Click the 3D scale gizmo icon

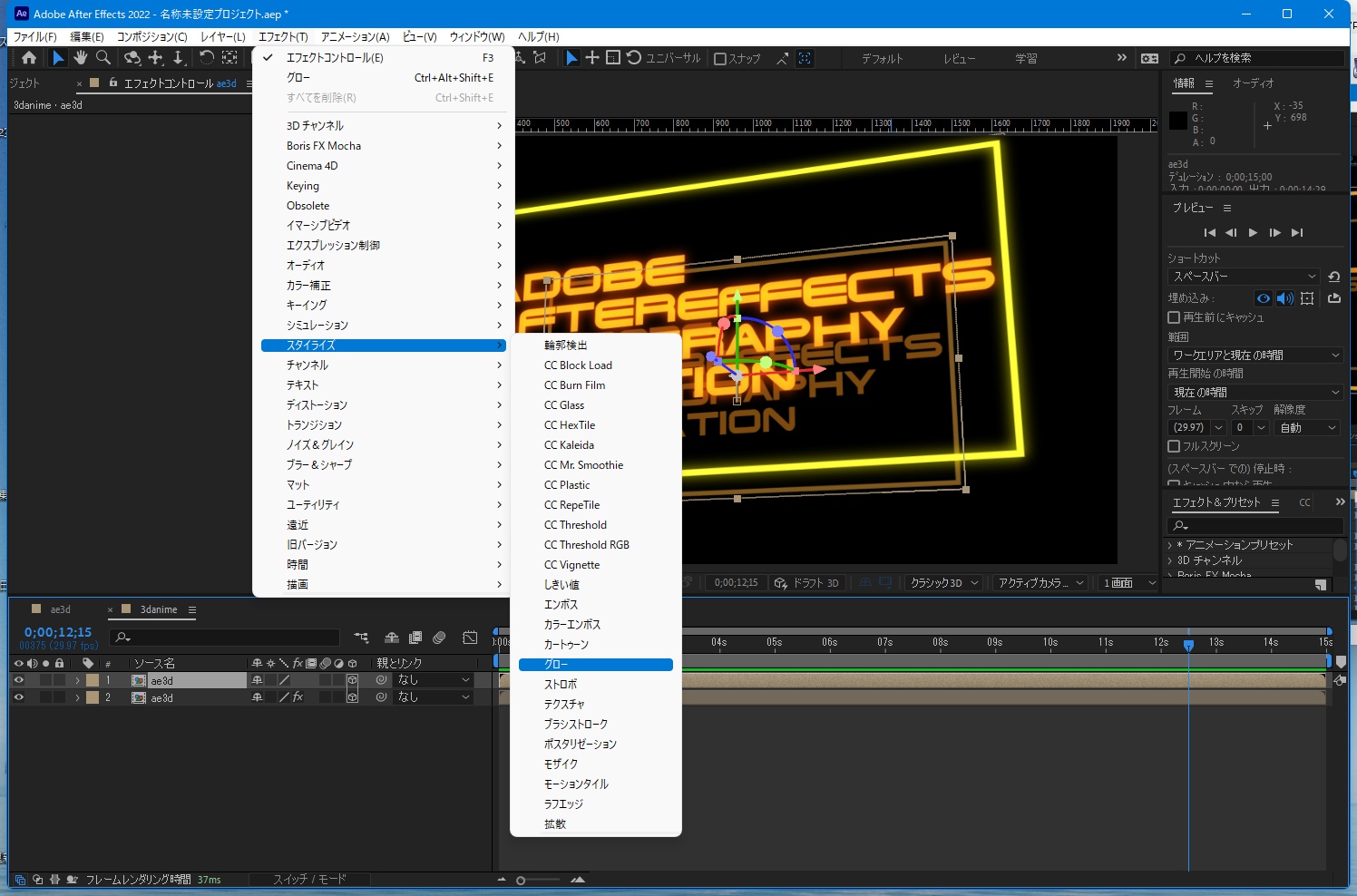coord(613,58)
